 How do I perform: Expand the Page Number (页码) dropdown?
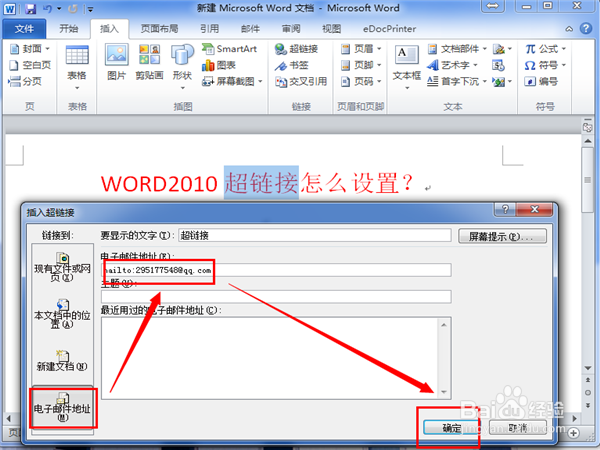pos(379,81)
